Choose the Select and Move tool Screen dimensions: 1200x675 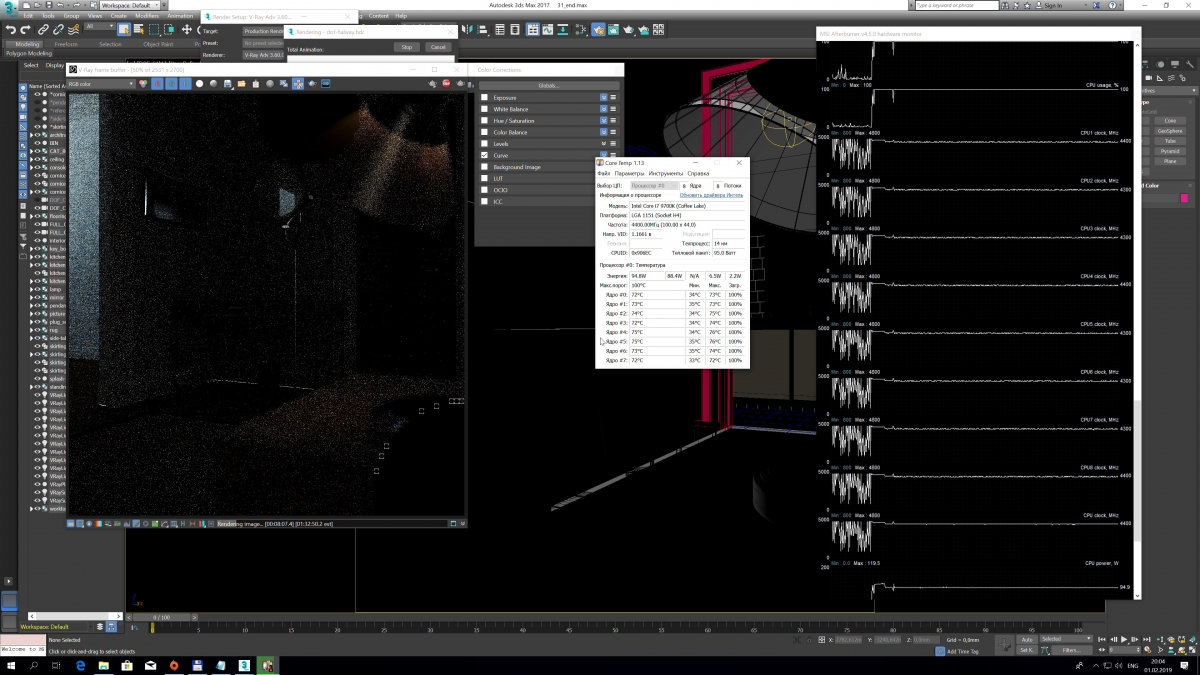(187, 30)
